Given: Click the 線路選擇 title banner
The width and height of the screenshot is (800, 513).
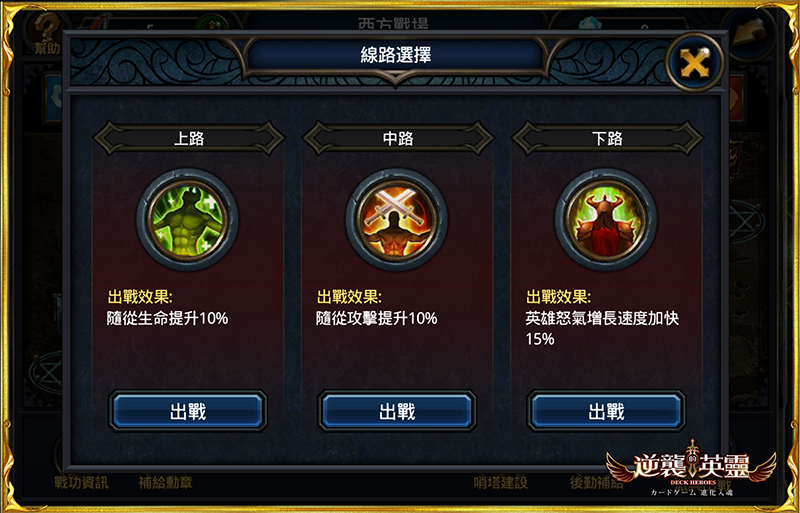Looking at the screenshot, I should pos(396,55).
